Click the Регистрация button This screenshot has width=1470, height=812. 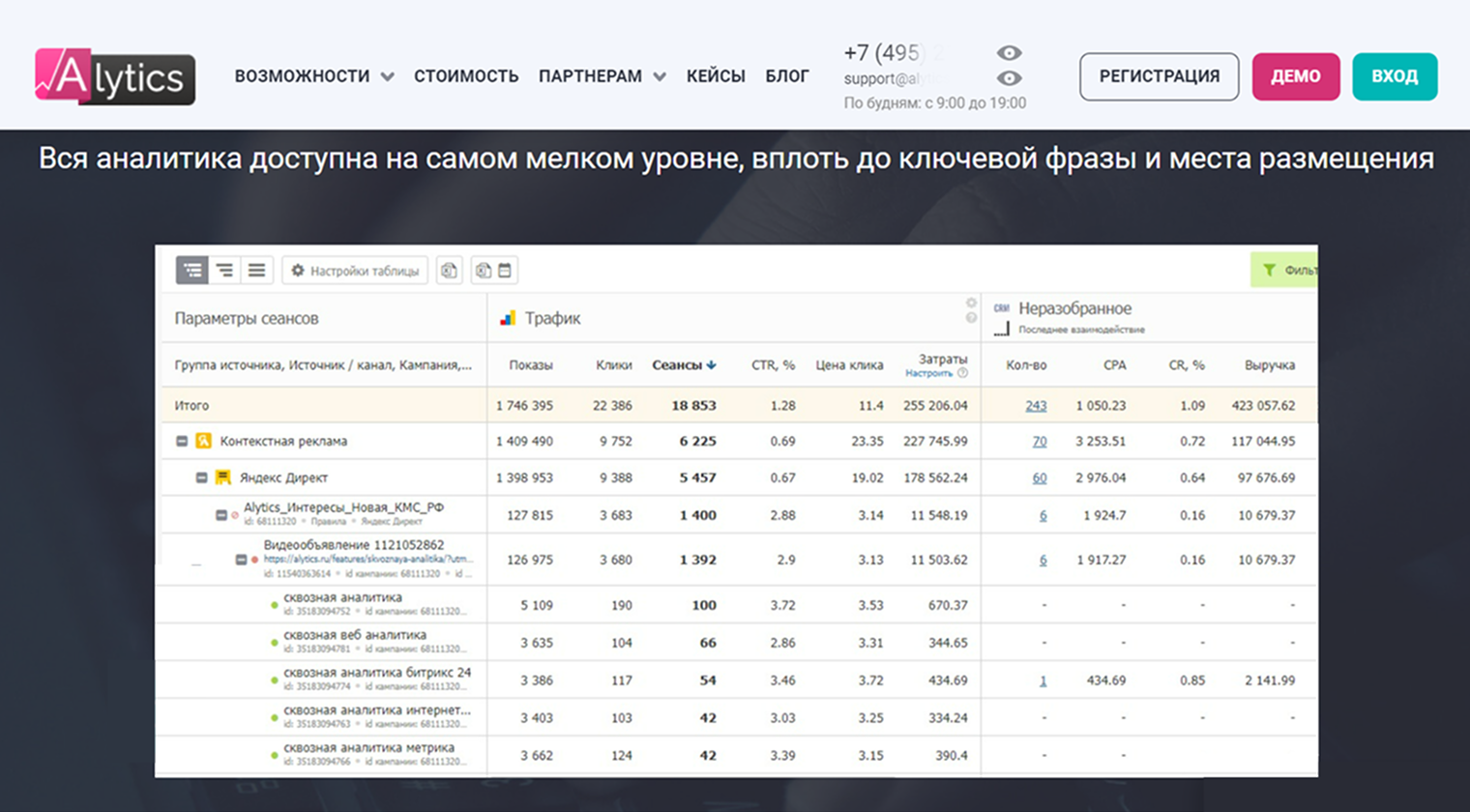(x=1159, y=76)
